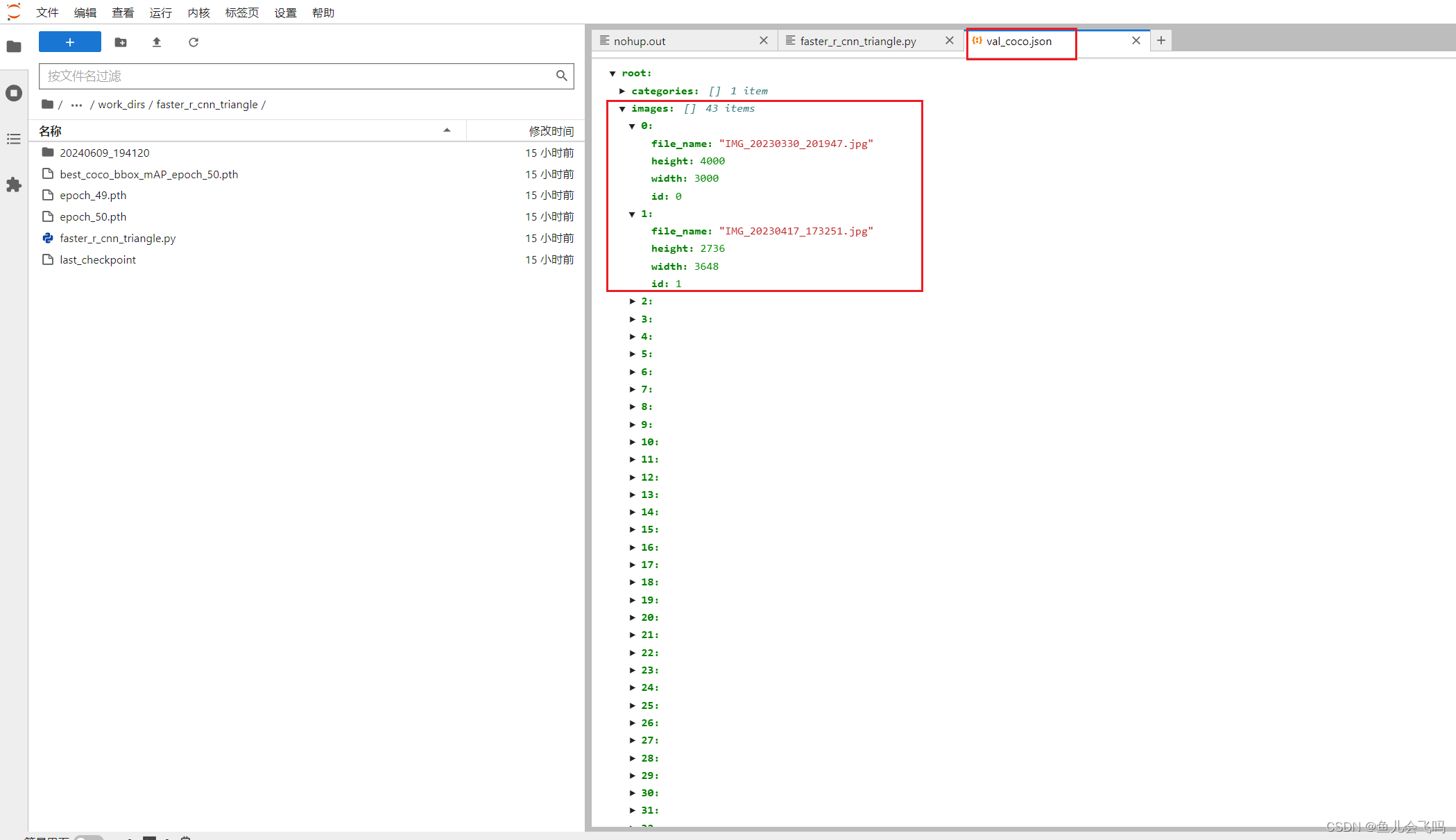Click the file name filter field

pos(298,76)
